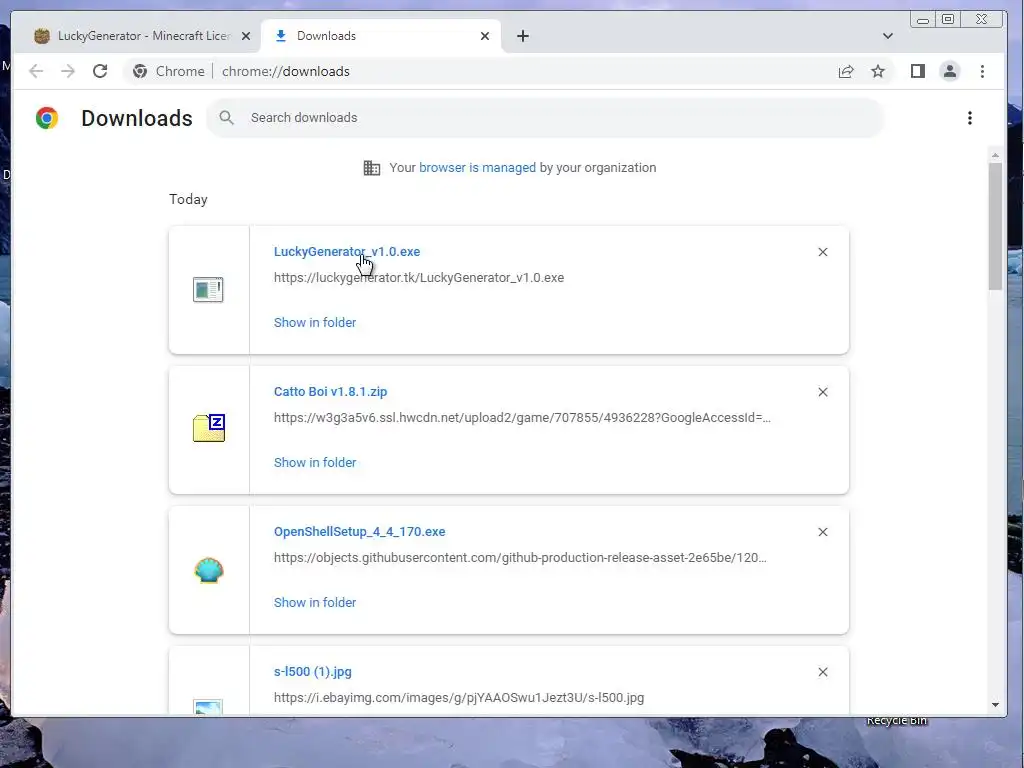This screenshot has height=768, width=1024.
Task: Show LuckyGenerator_v1.0.exe in folder
Action: [x=315, y=323]
